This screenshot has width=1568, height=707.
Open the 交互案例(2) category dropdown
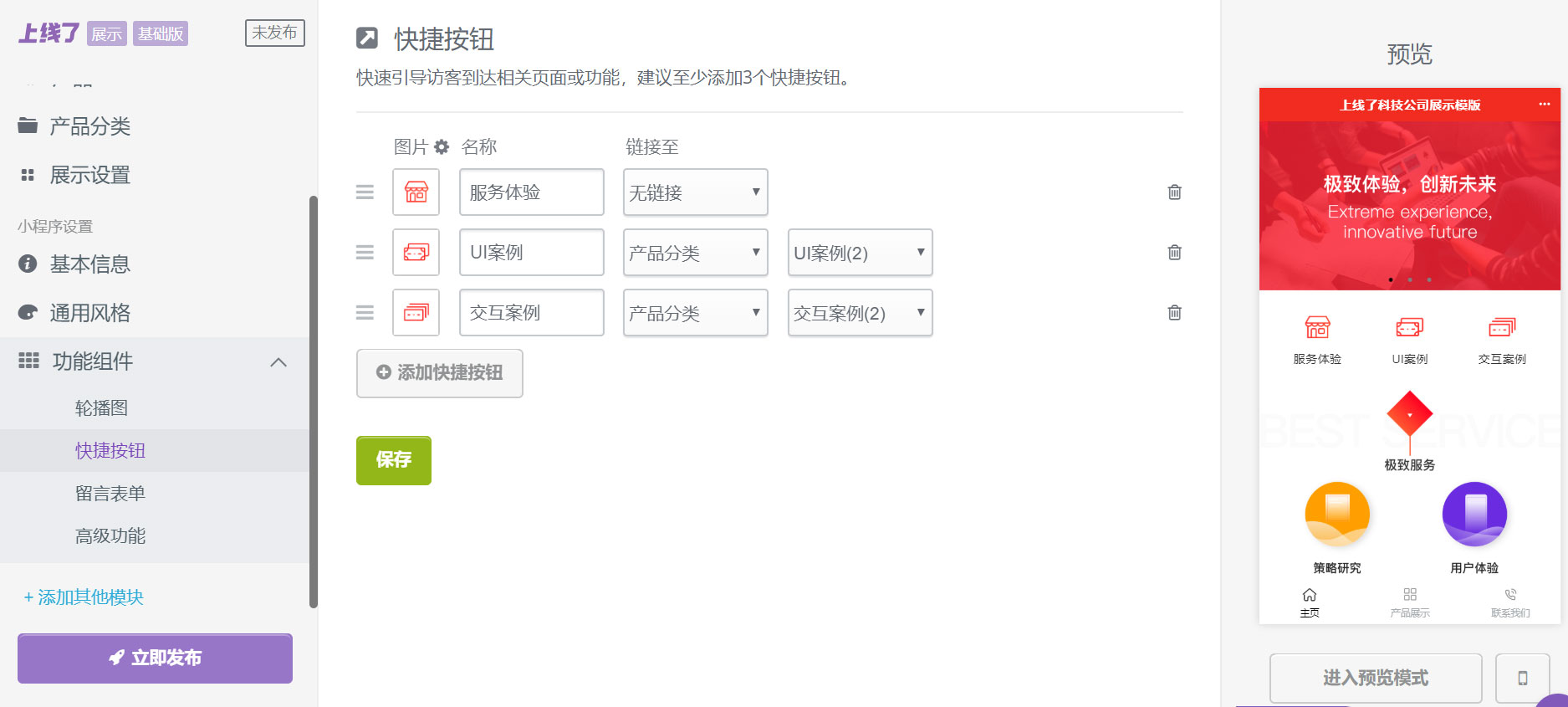point(860,313)
